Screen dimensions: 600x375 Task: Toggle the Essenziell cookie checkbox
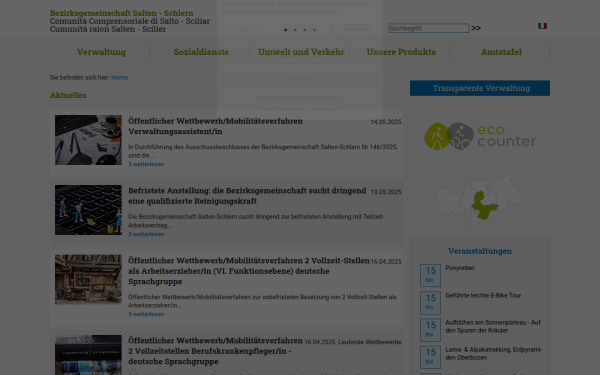228,29
